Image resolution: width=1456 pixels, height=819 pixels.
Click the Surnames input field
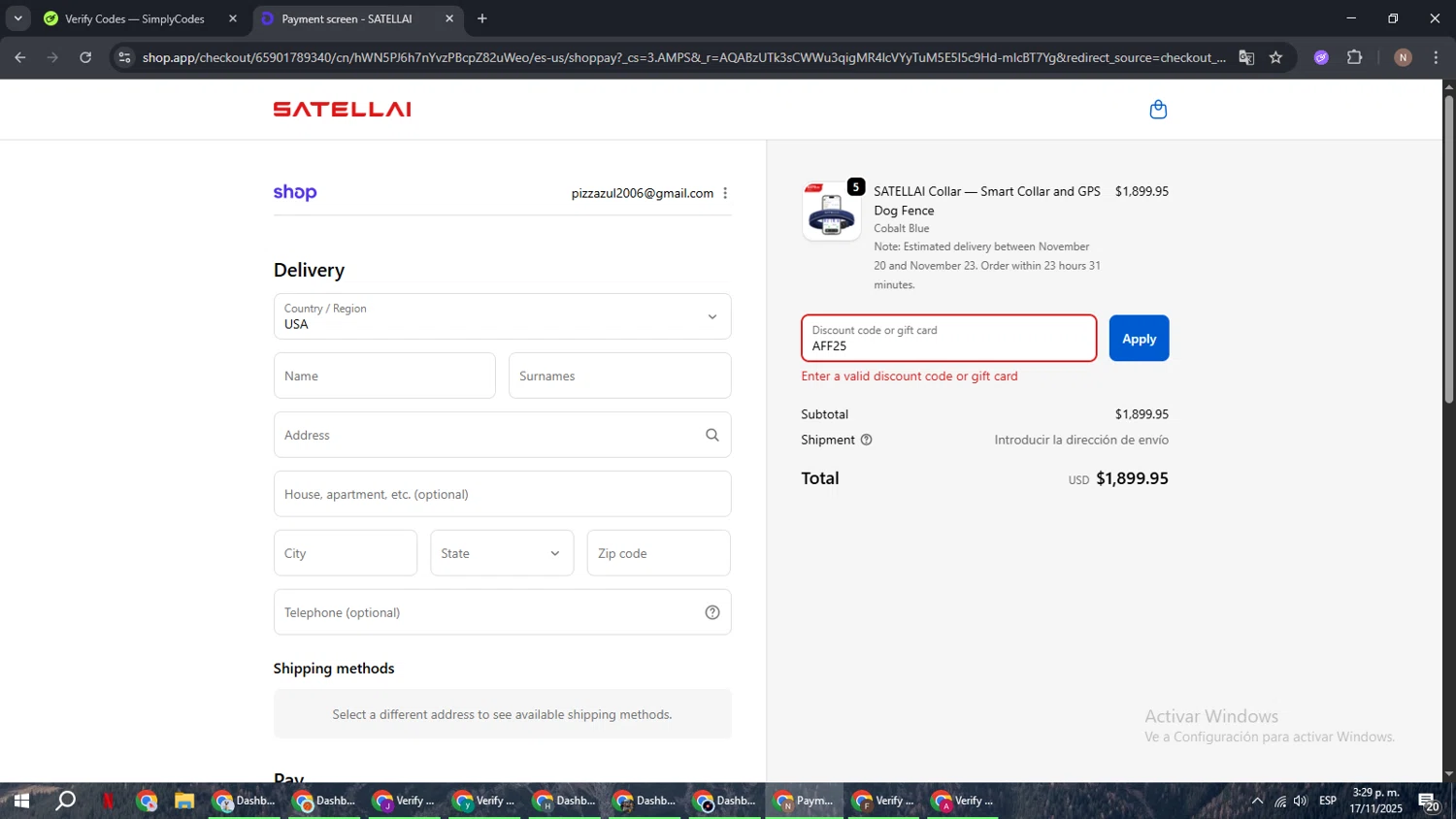[619, 376]
